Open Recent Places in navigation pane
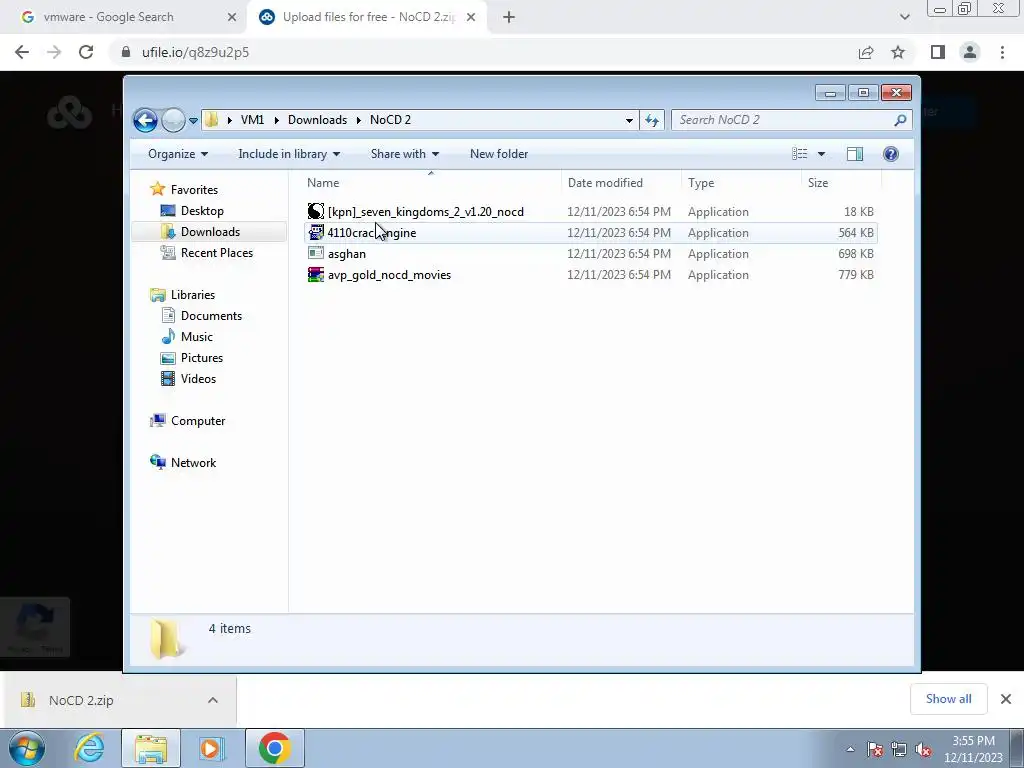 click(x=216, y=253)
